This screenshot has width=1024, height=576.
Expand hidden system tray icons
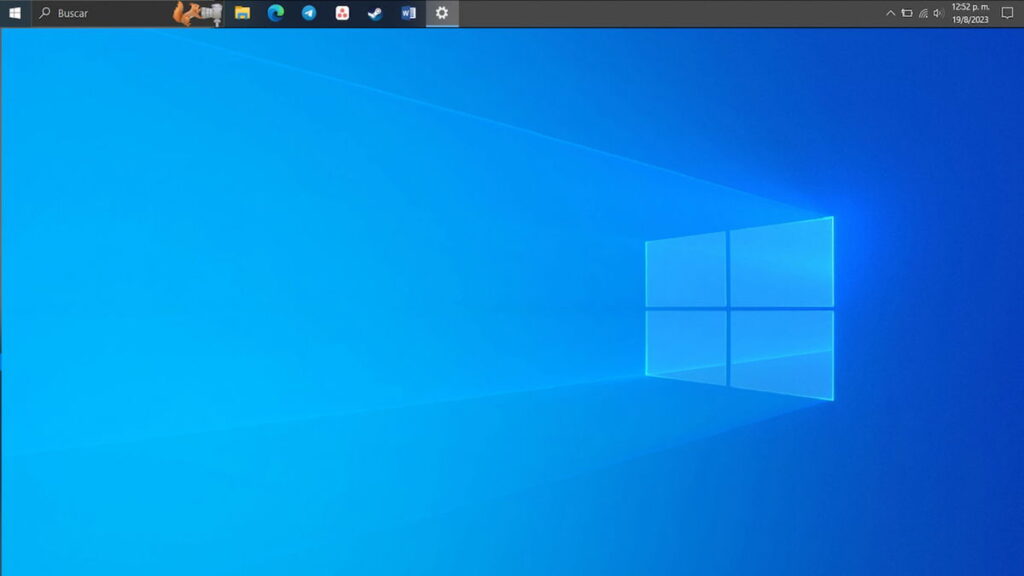[891, 13]
